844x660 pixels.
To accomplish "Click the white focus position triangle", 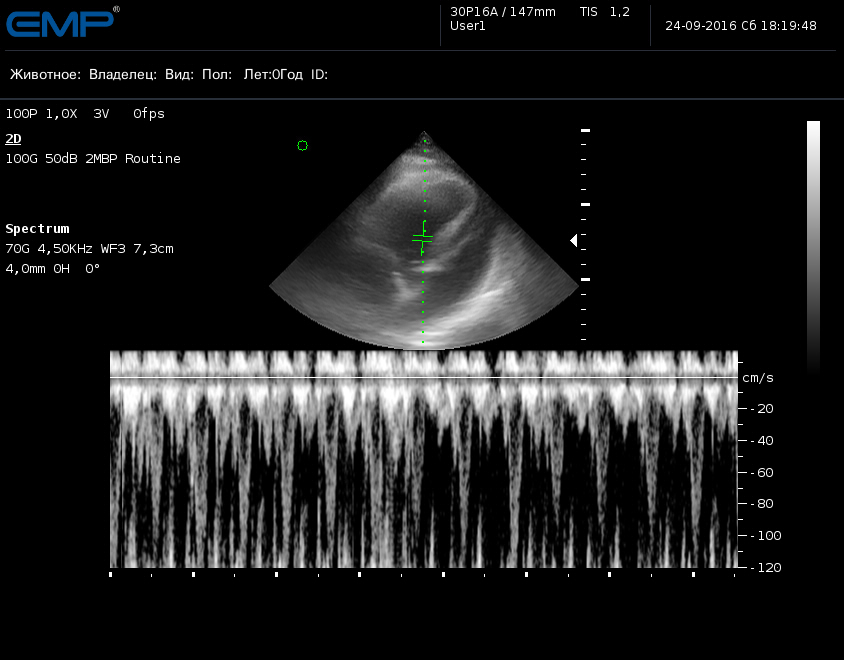I will point(574,240).
